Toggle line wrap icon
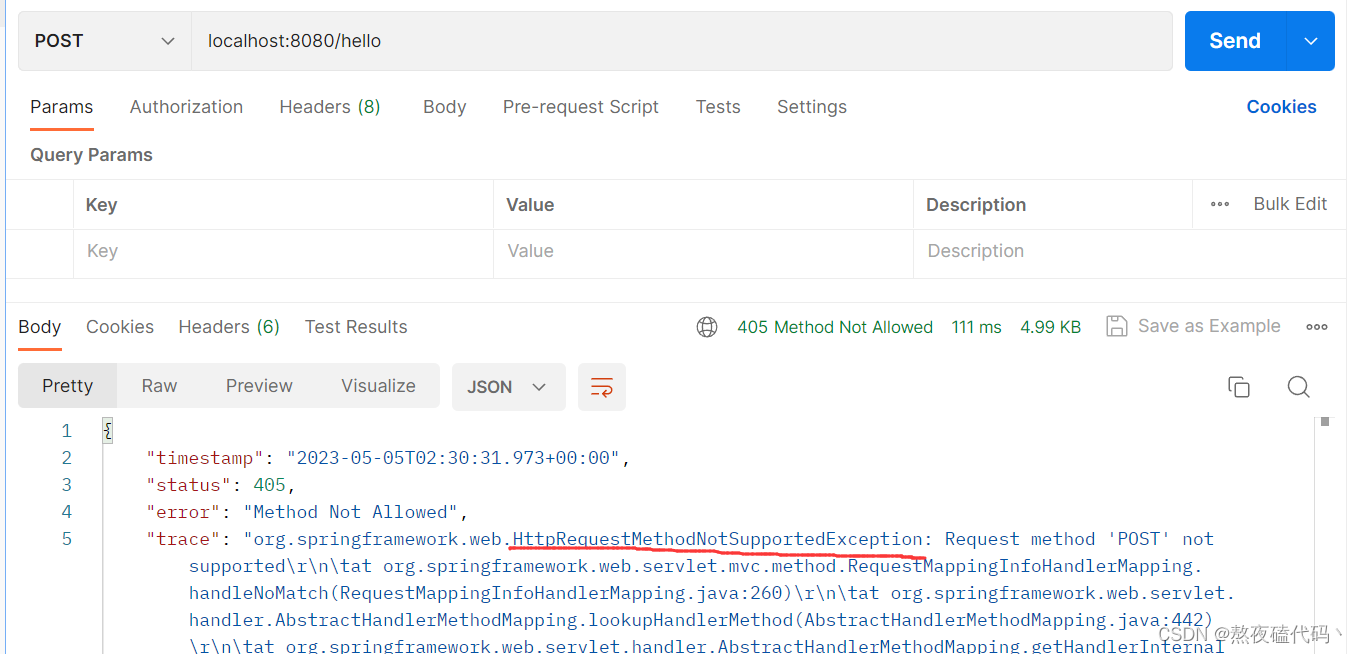 [x=602, y=387]
